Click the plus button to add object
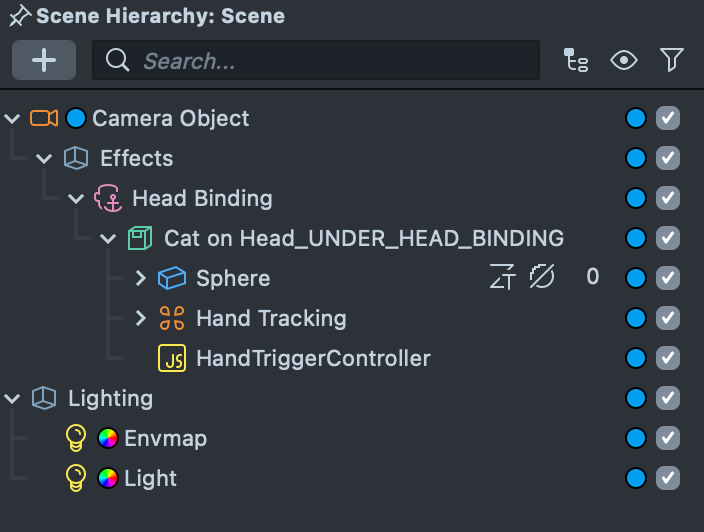The image size is (704, 532). [44, 60]
